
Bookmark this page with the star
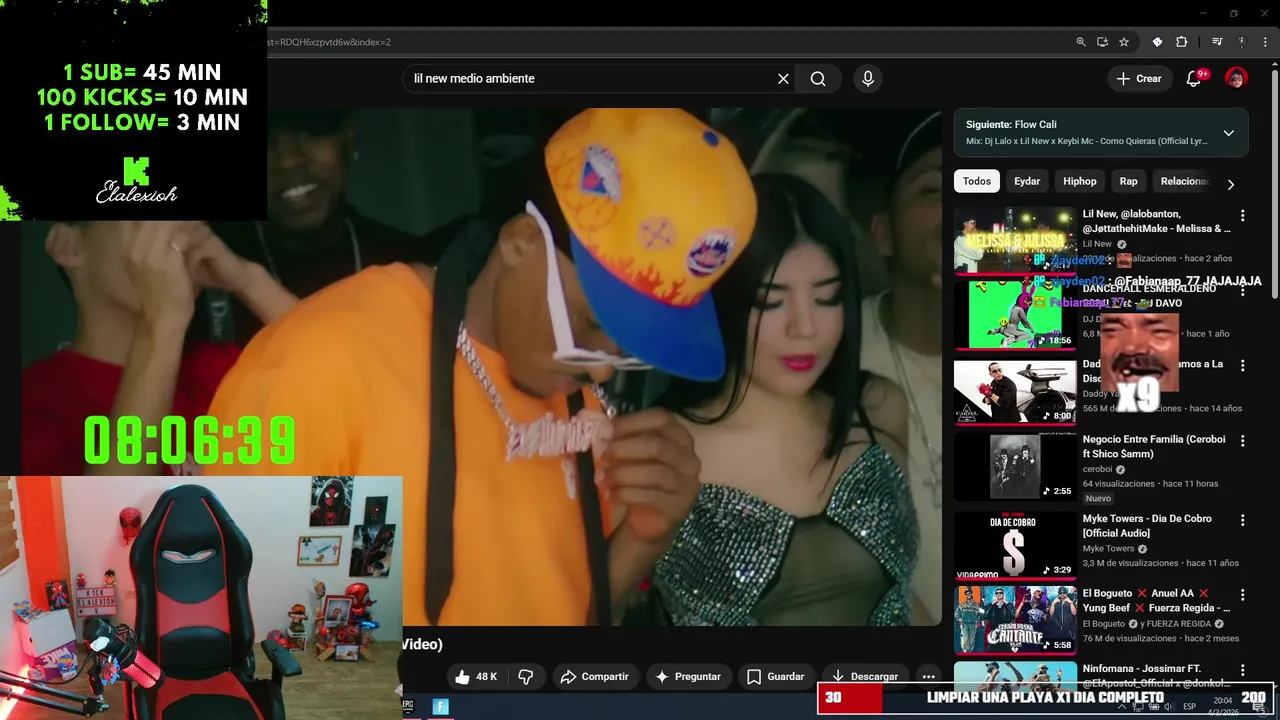tap(1124, 42)
